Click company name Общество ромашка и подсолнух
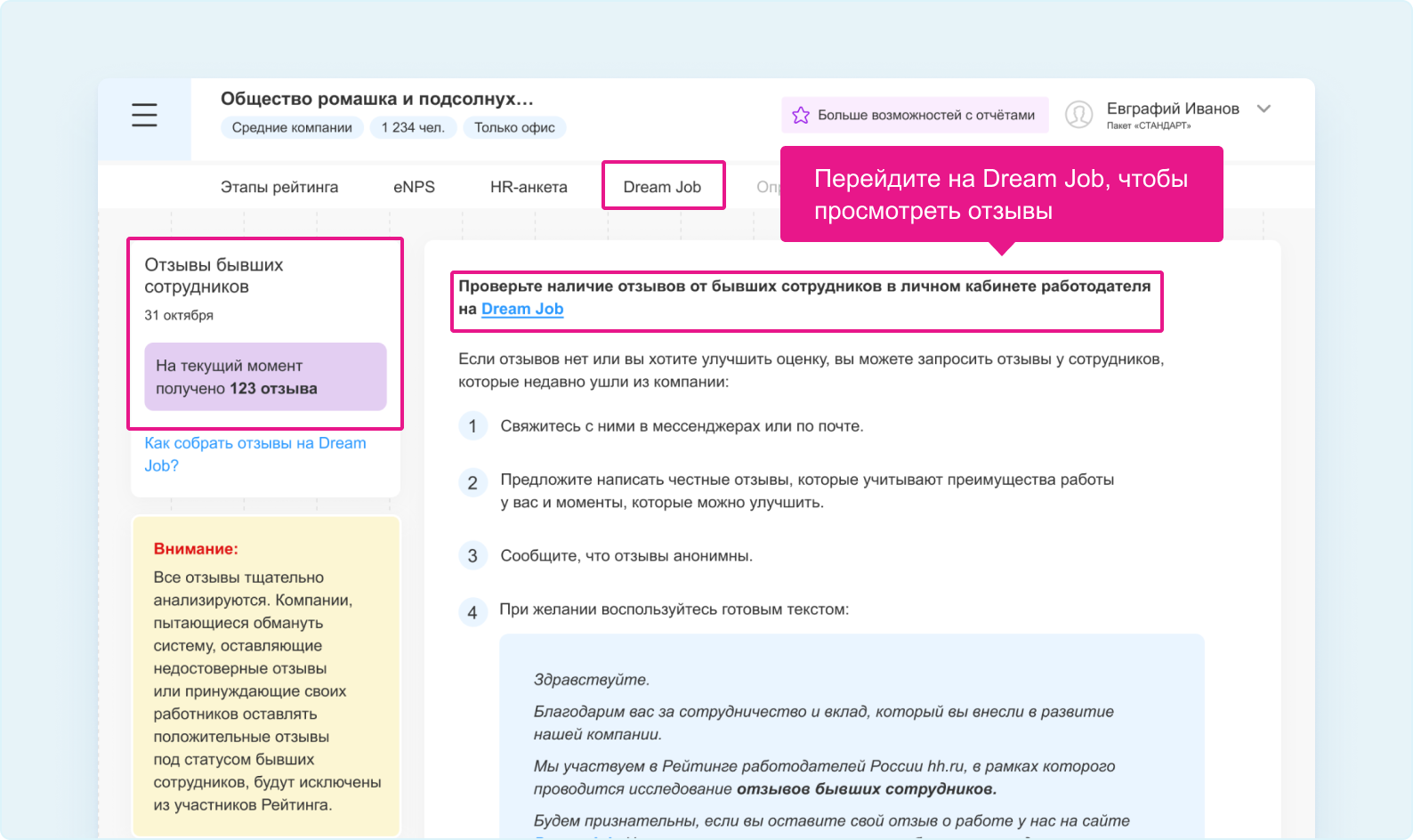Screen dimensions: 1413x840 (377, 99)
